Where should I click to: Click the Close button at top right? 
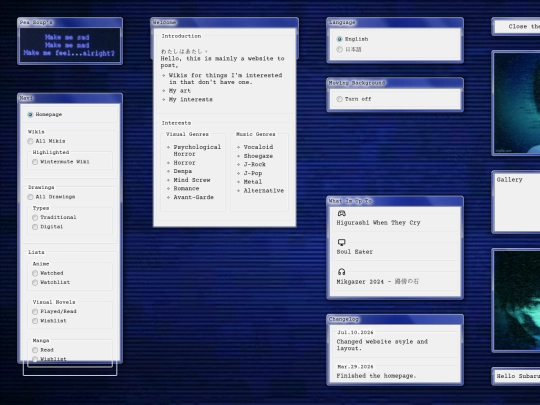click(x=516, y=27)
